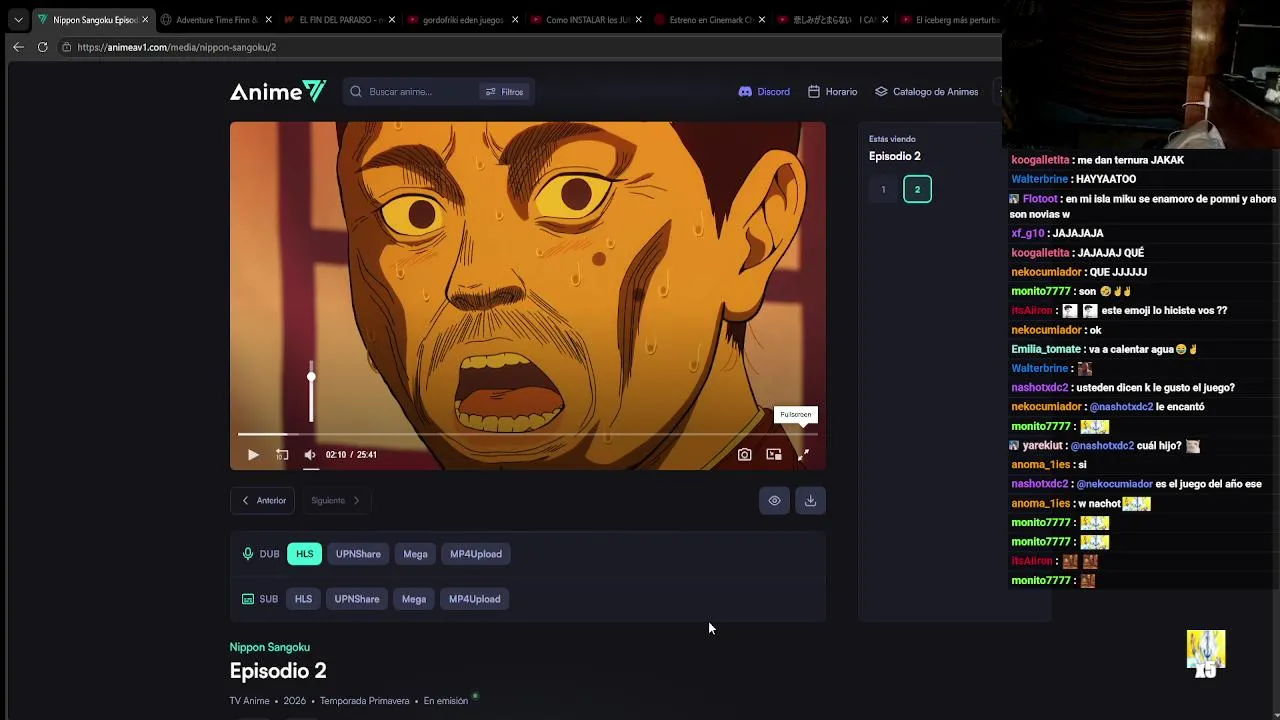This screenshot has height=720, width=1280.
Task: Close the Nippon Sangoku Episodio tab
Action: 145,19
